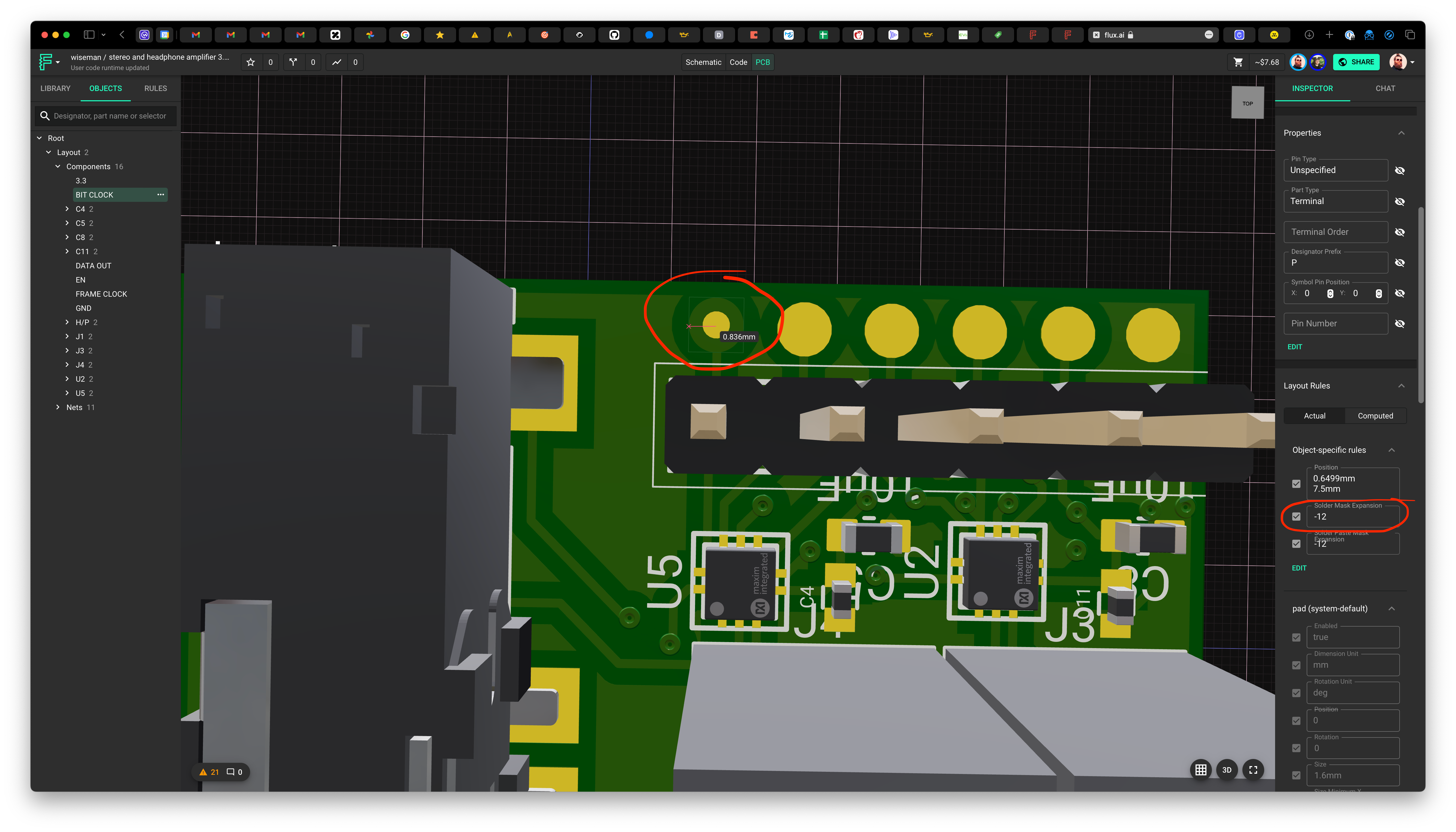
Task: Toggle visibility of Part Type property
Action: click(x=1399, y=202)
